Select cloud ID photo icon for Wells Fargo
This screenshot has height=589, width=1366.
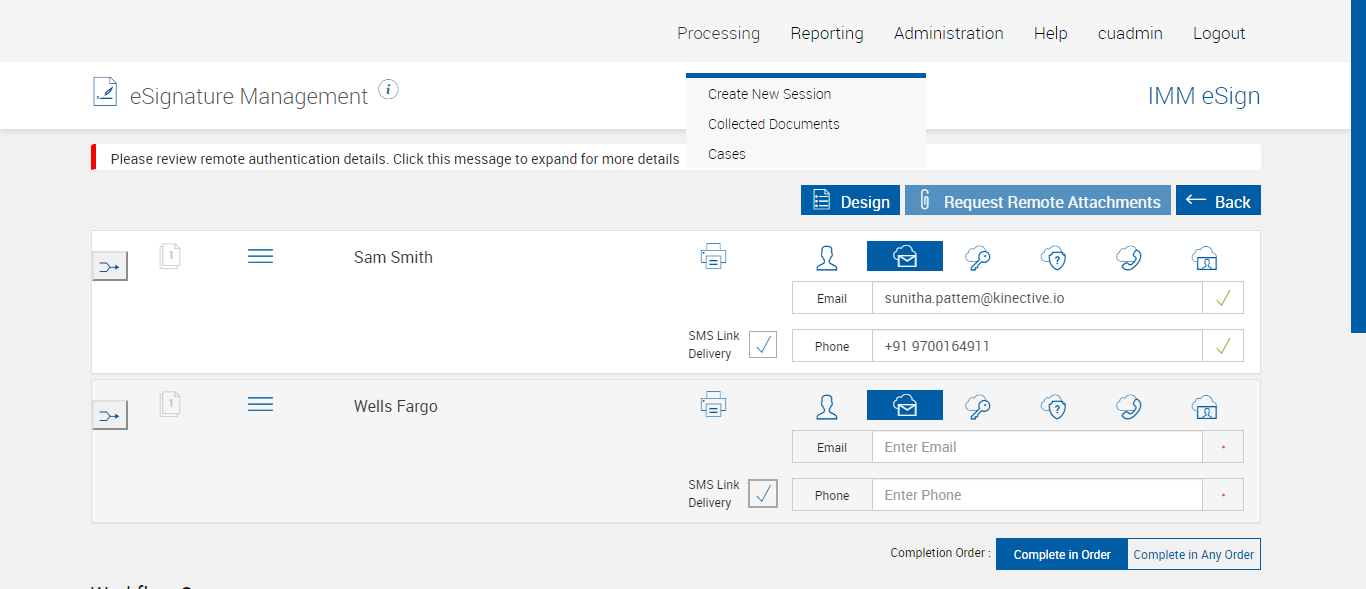click(x=1205, y=406)
